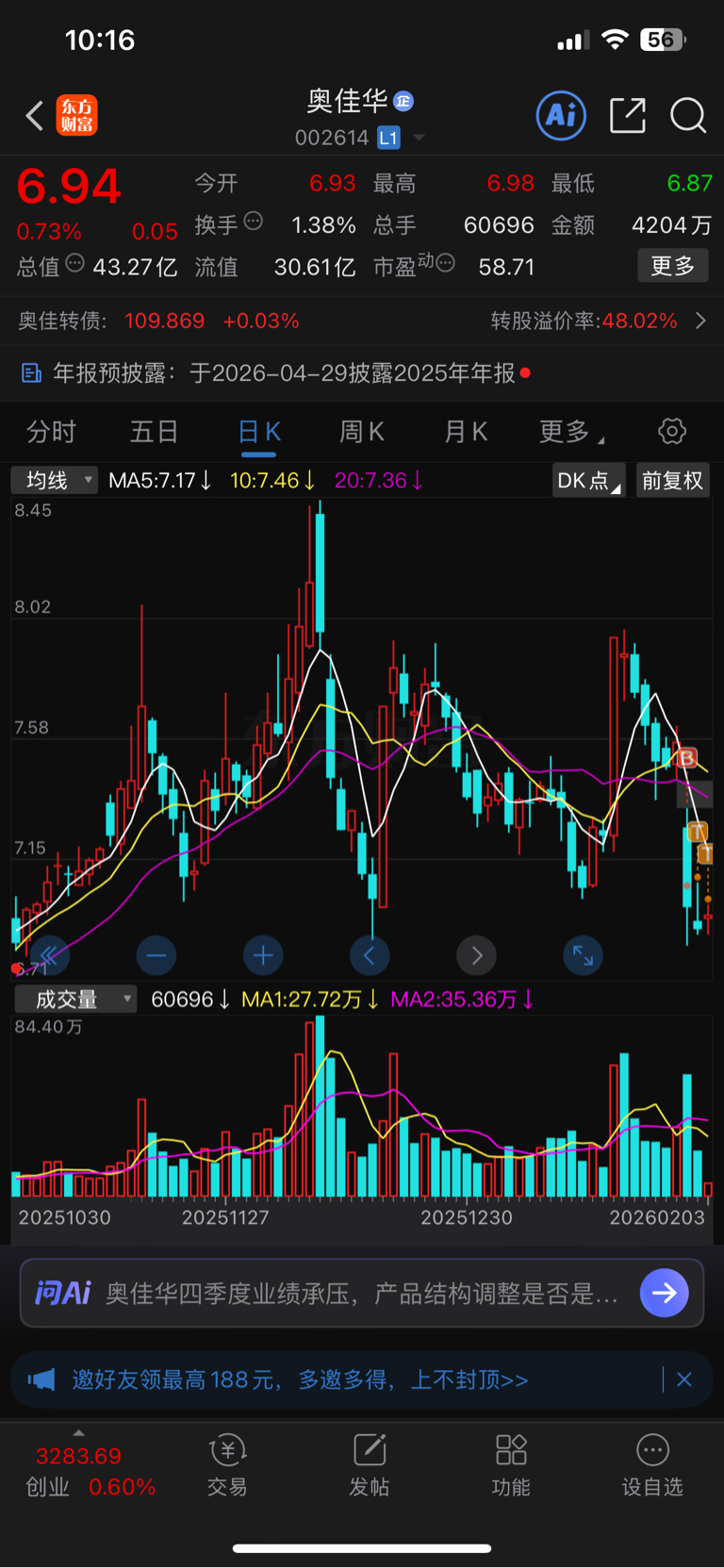Tap the MA20 7.36 value label

tap(379, 480)
